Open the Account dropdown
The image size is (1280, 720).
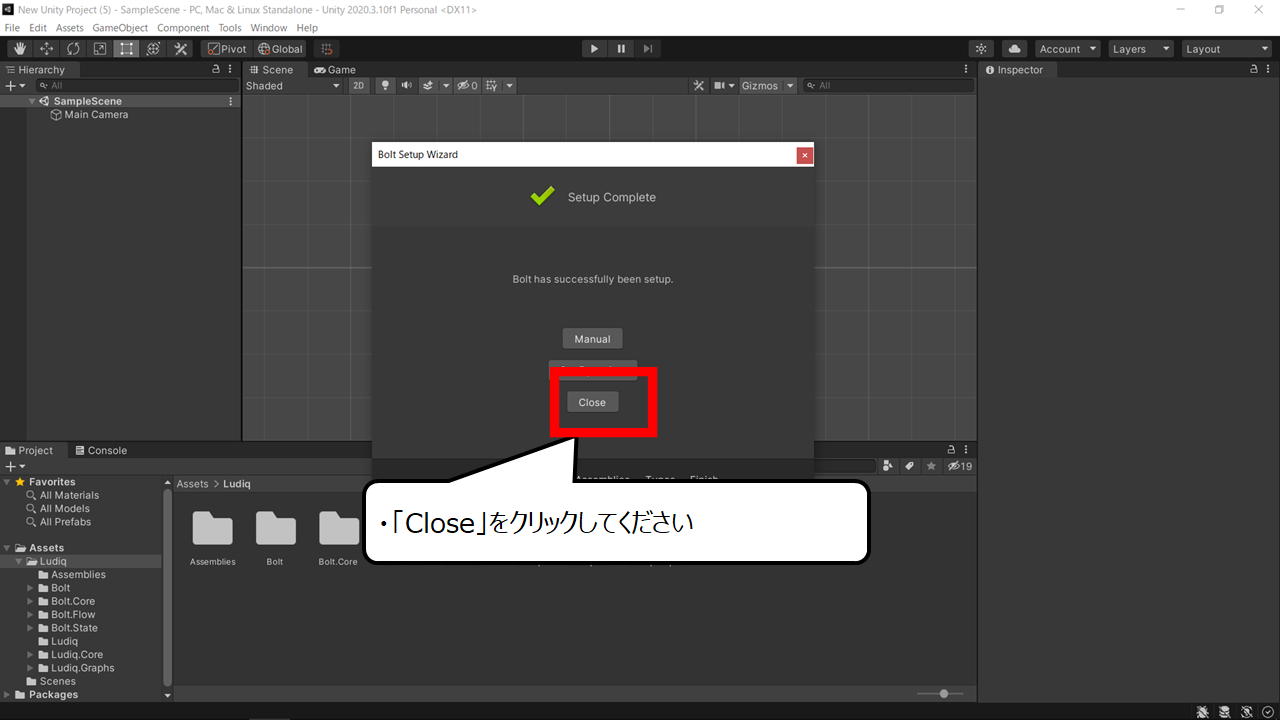(x=1067, y=49)
